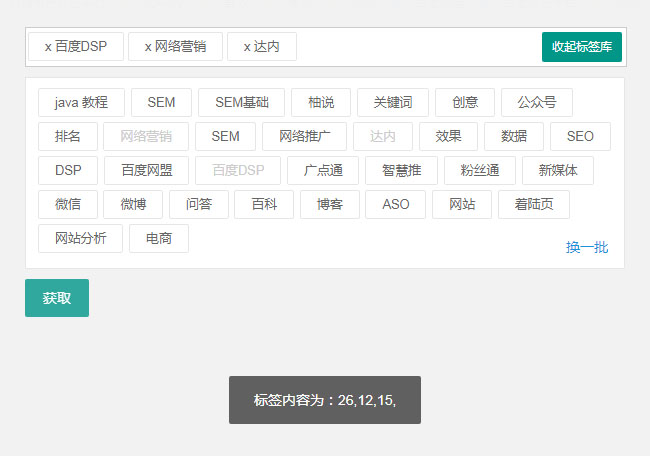Choose the 网站分析 tag

80,239
